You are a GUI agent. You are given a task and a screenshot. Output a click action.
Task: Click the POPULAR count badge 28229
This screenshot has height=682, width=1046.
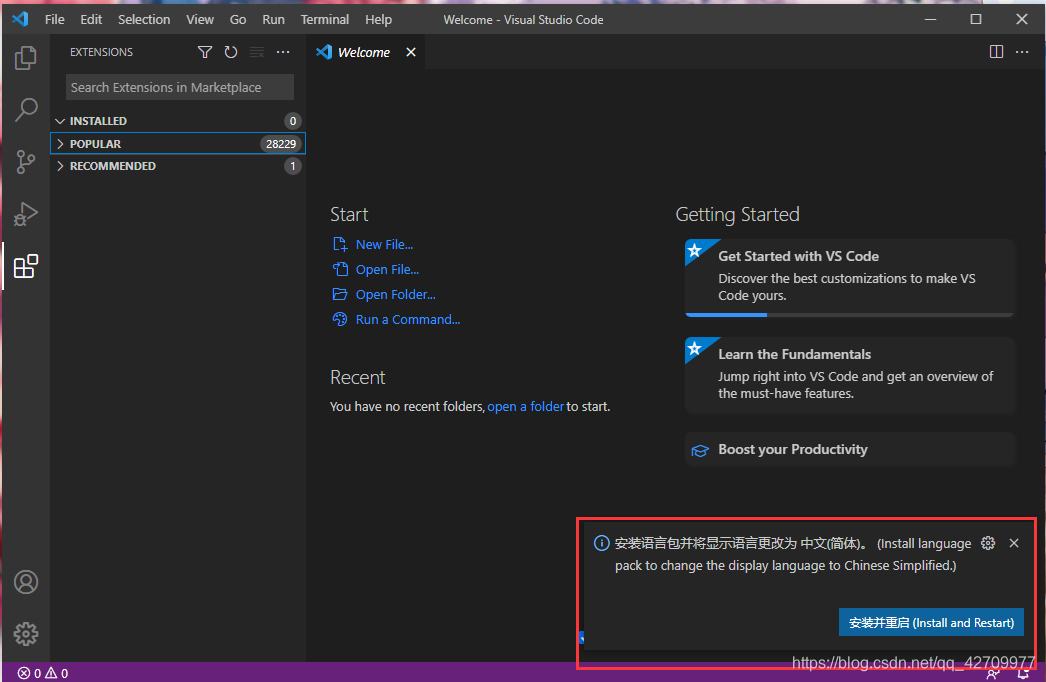pos(281,143)
